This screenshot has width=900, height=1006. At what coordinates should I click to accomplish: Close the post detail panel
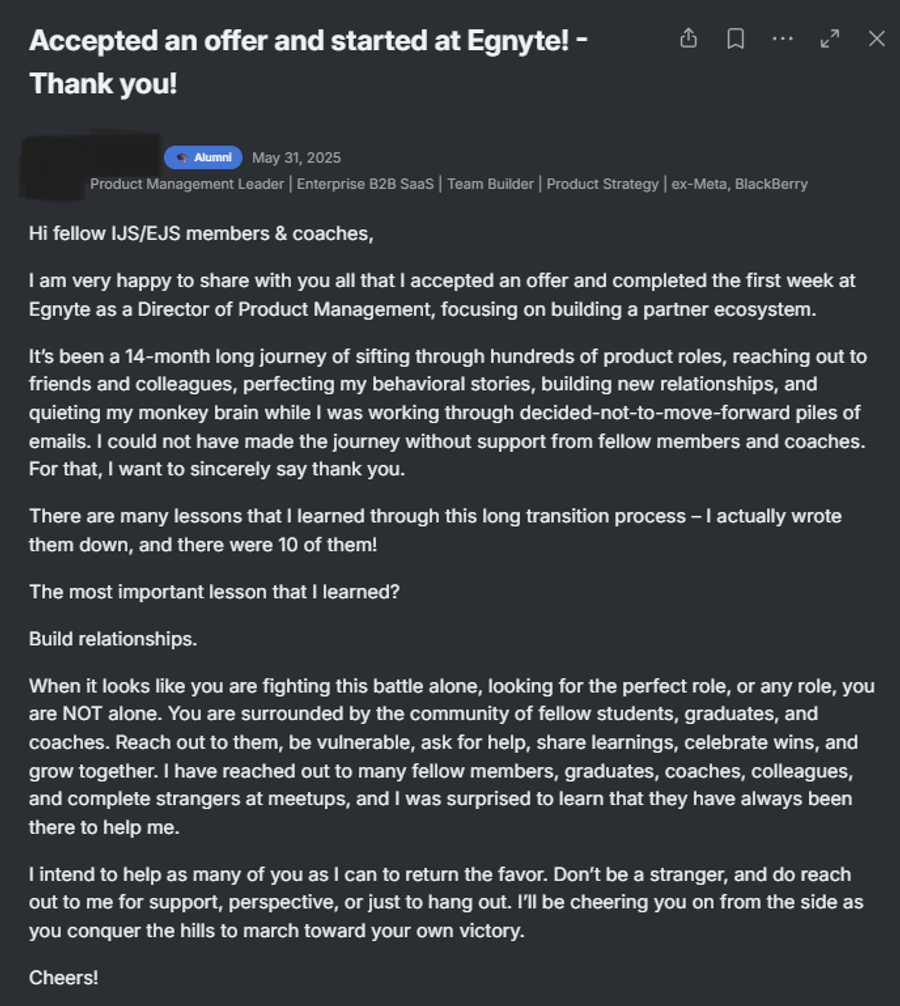(876, 38)
